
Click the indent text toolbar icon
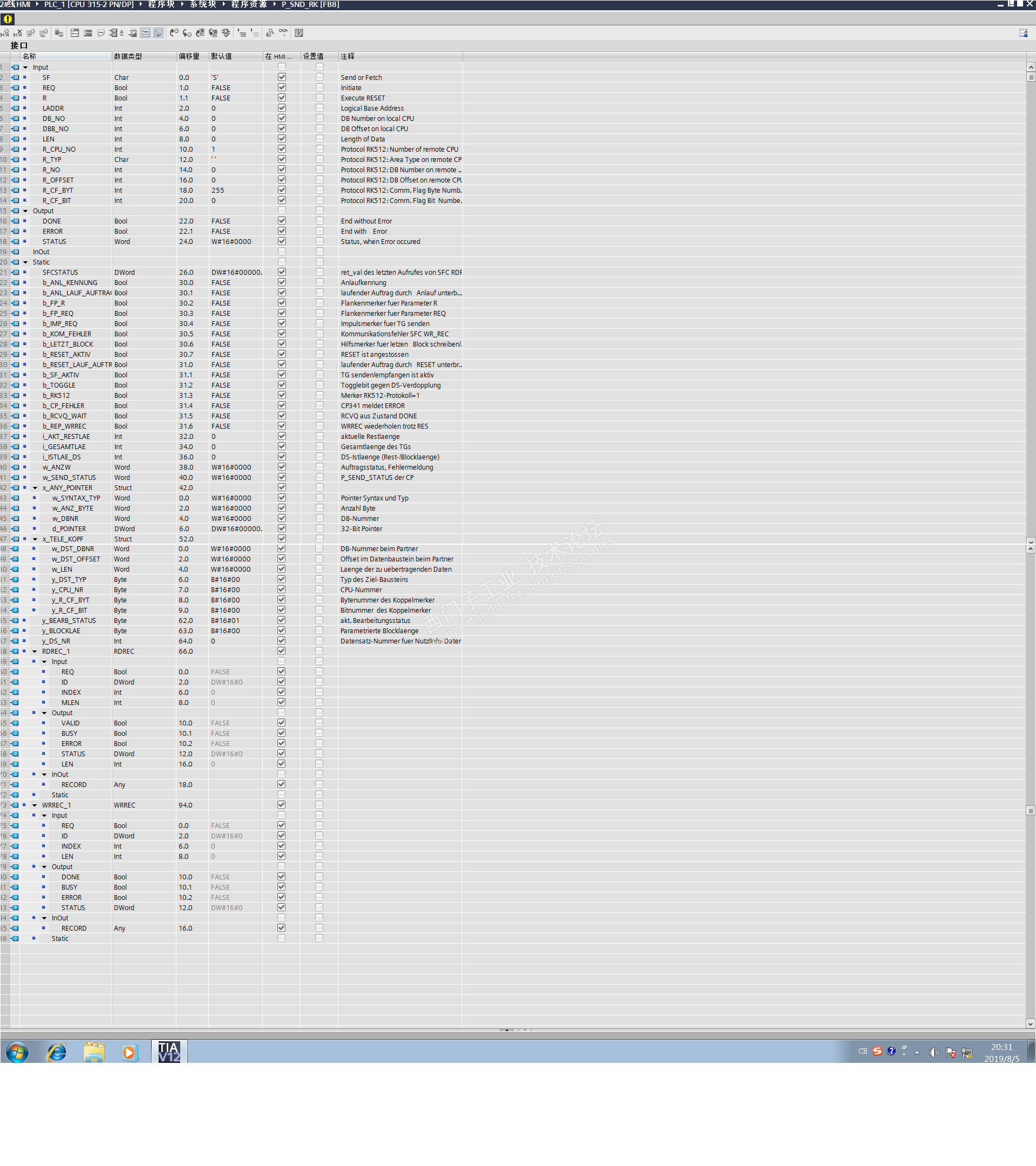242,33
